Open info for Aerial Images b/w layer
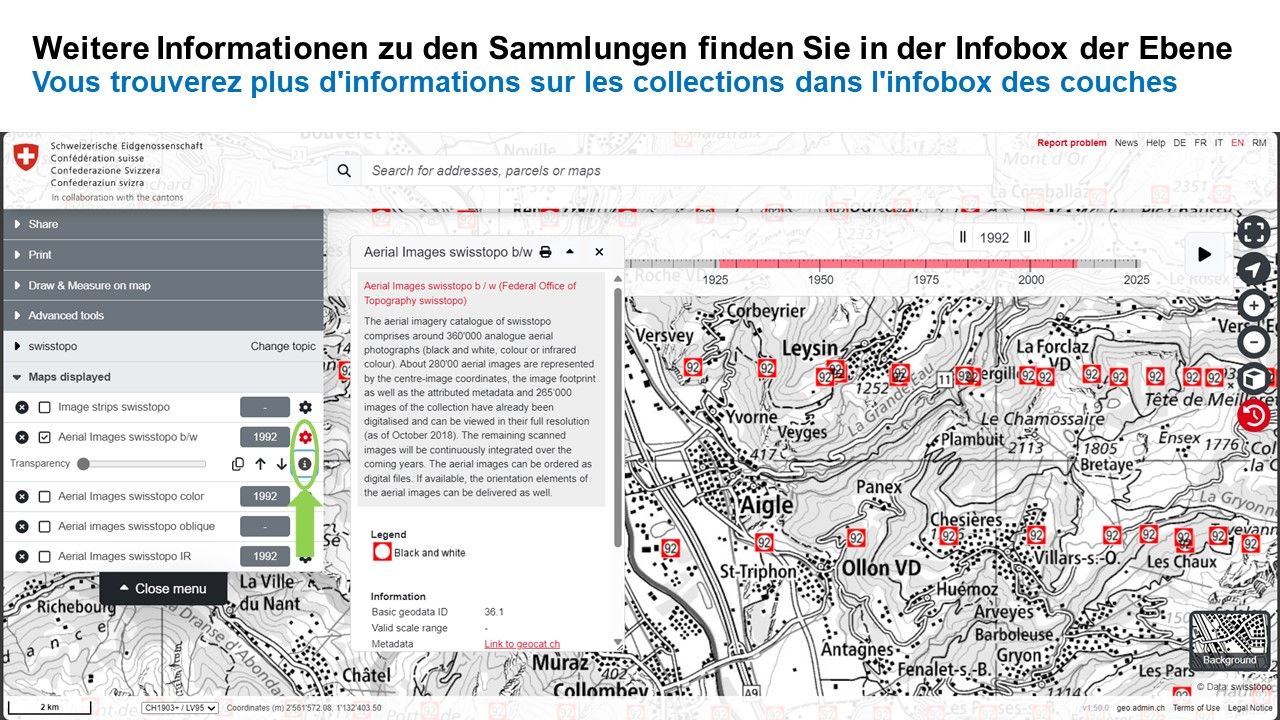Viewport: 1280px width, 720px height. tap(305, 464)
